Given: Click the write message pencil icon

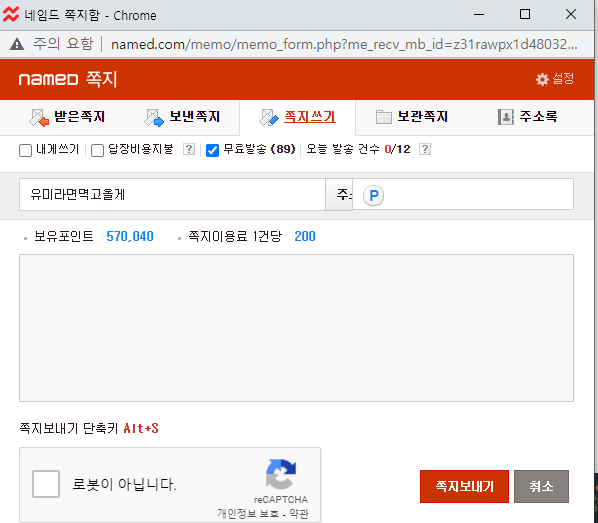Looking at the screenshot, I should coord(269,117).
